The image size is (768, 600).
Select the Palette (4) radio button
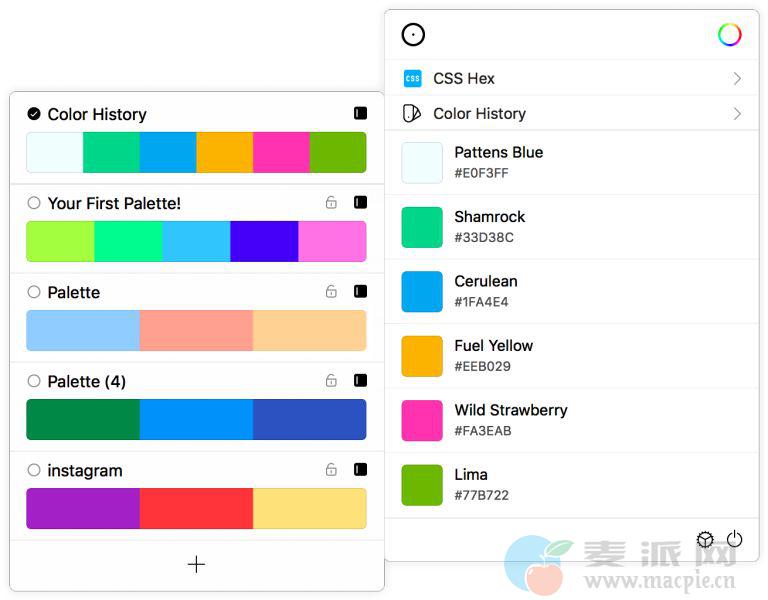click(34, 381)
